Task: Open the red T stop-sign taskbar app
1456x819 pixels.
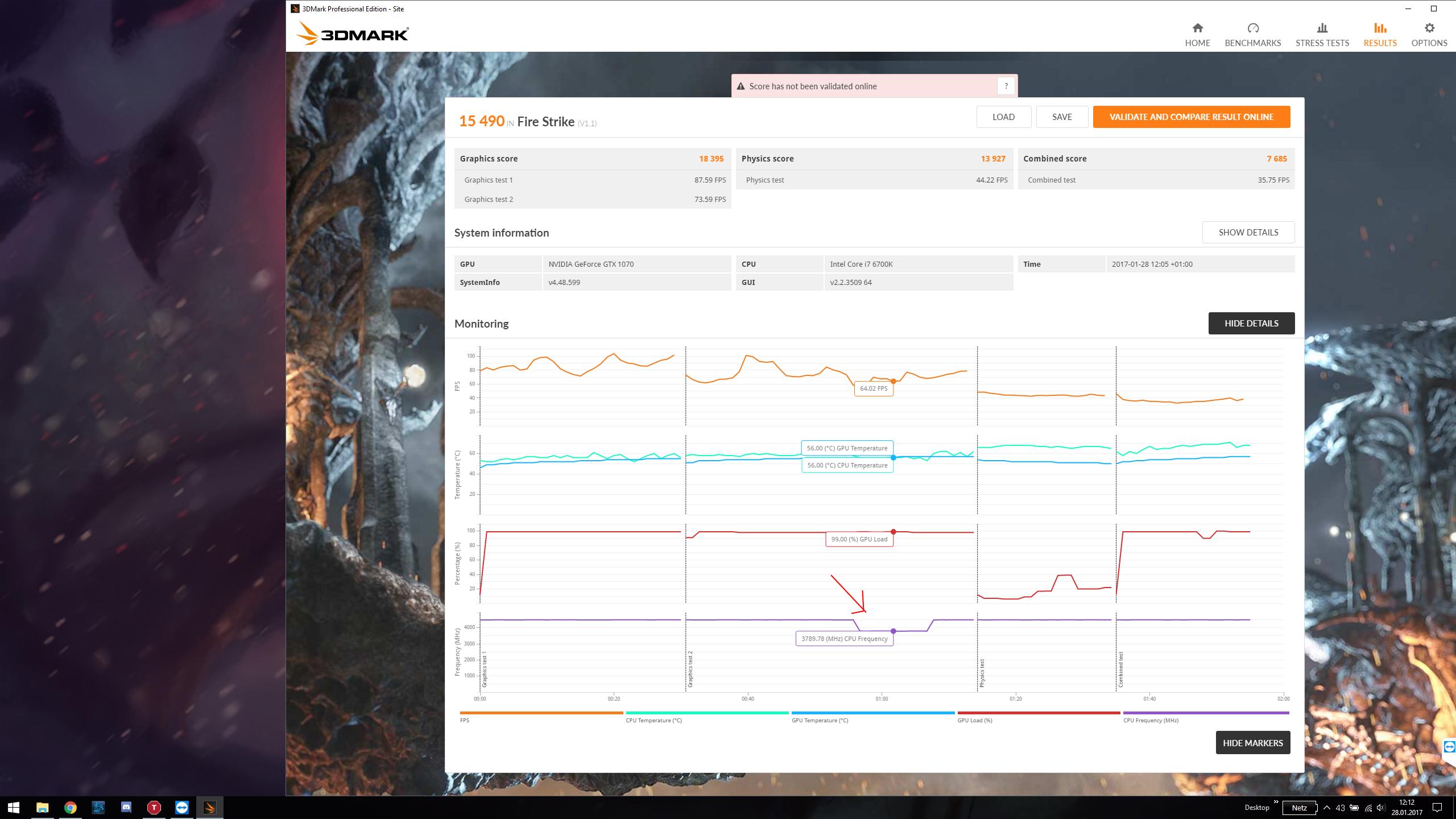Action: pyautogui.click(x=154, y=808)
